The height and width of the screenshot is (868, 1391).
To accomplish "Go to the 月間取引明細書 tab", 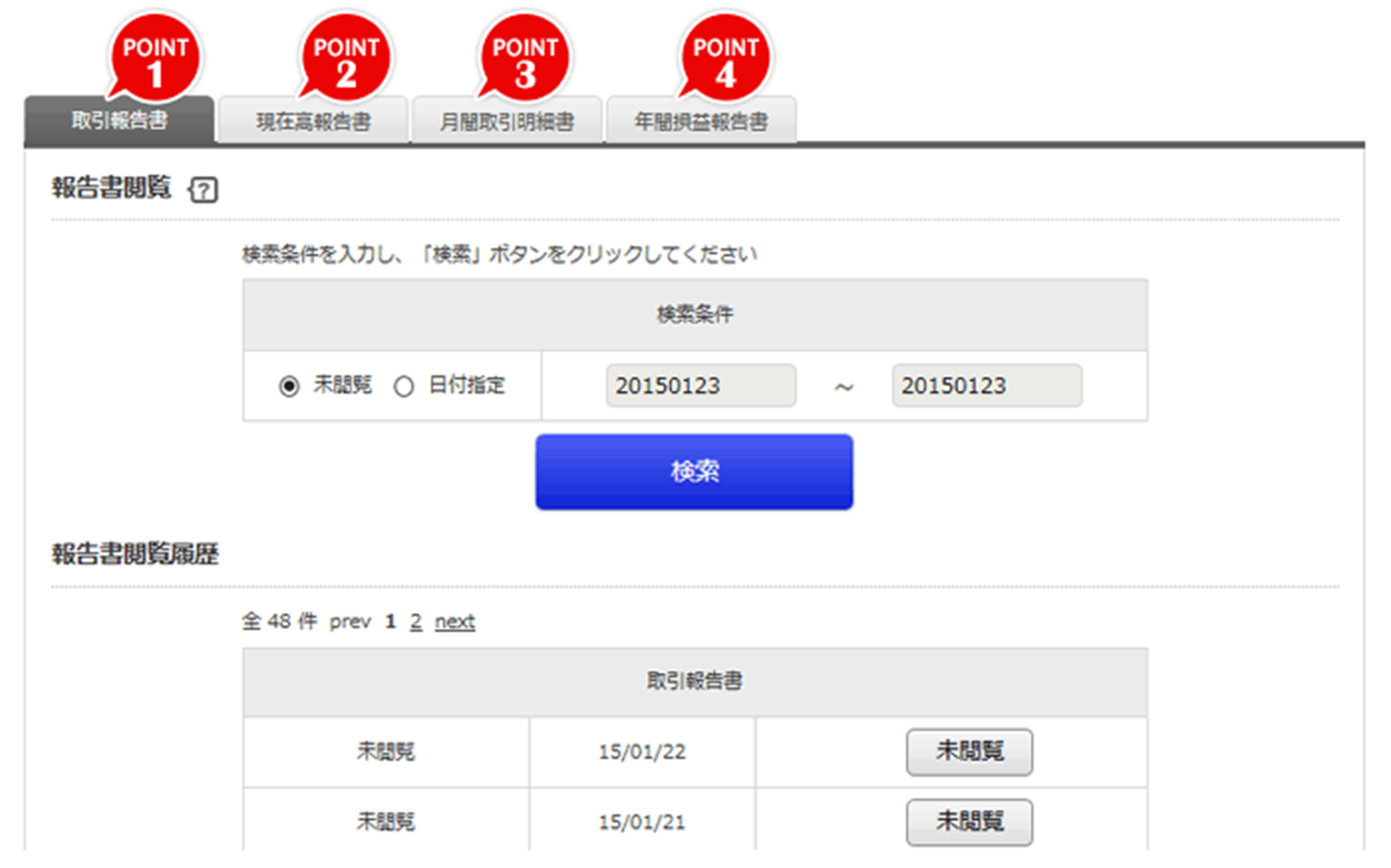I will [x=507, y=122].
